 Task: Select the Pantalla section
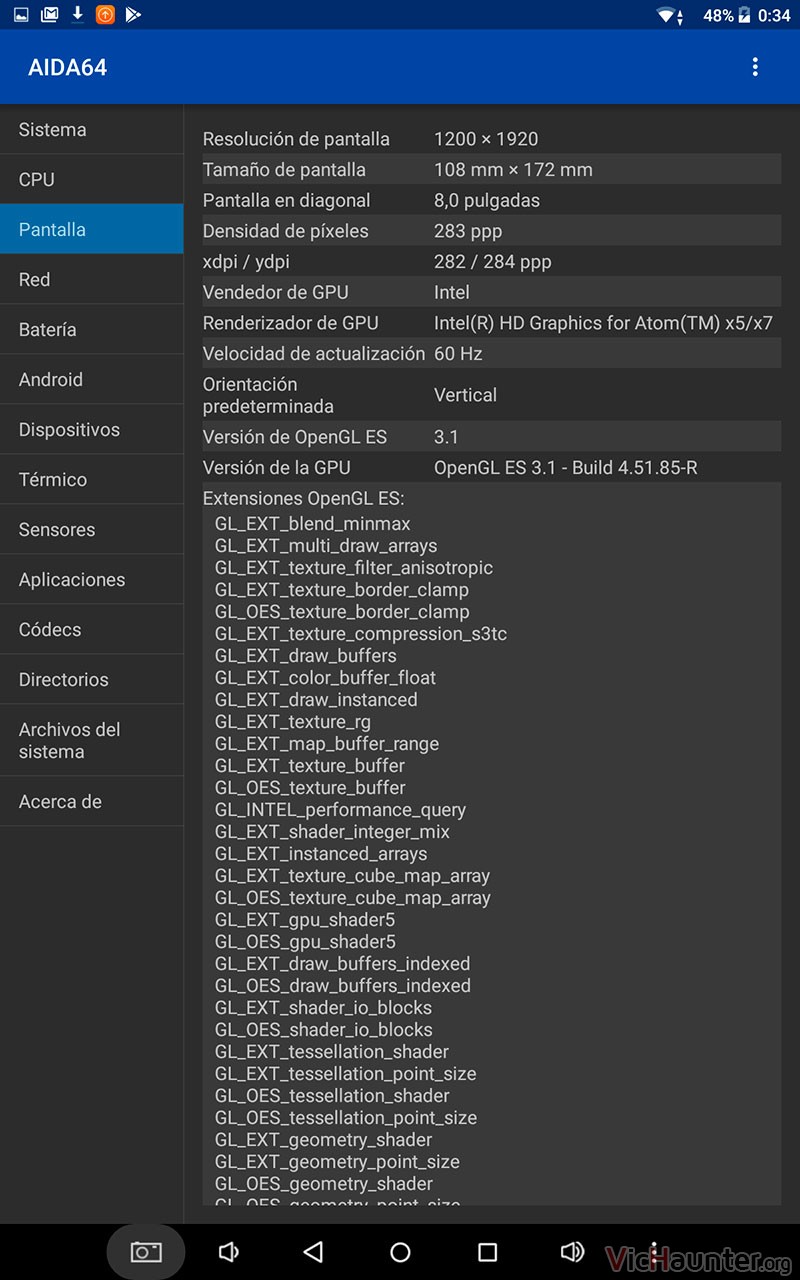(92, 229)
